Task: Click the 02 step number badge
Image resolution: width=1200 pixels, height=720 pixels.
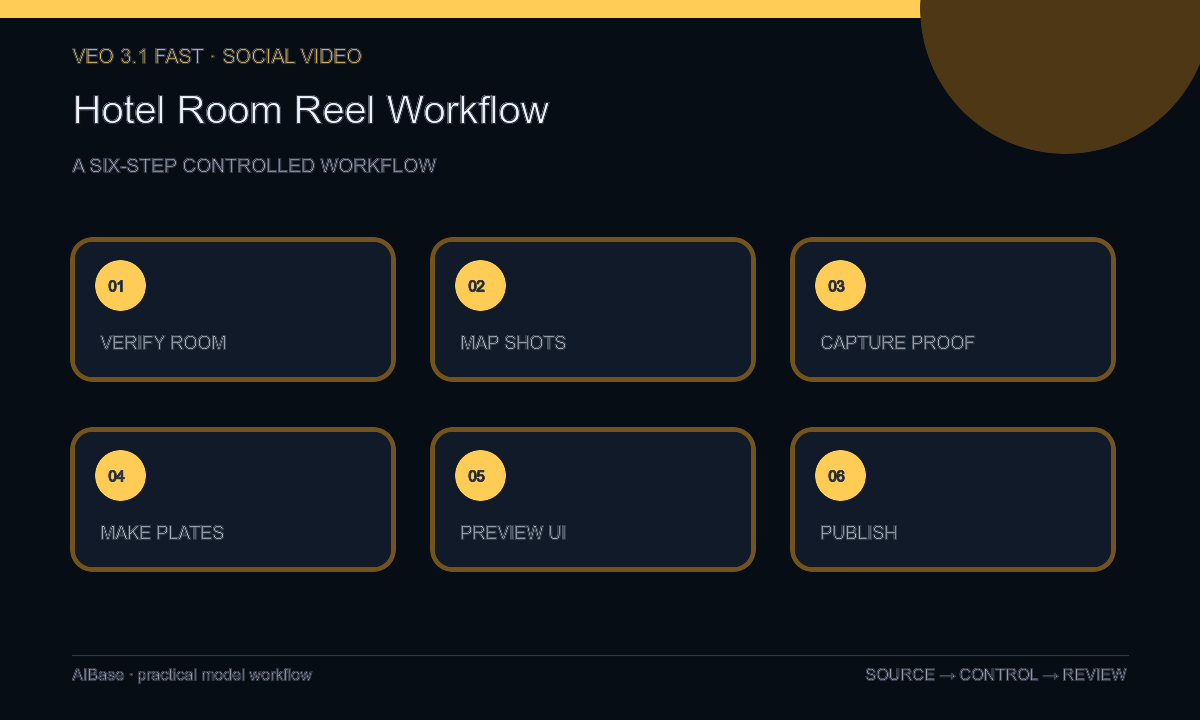Action: 480,286
